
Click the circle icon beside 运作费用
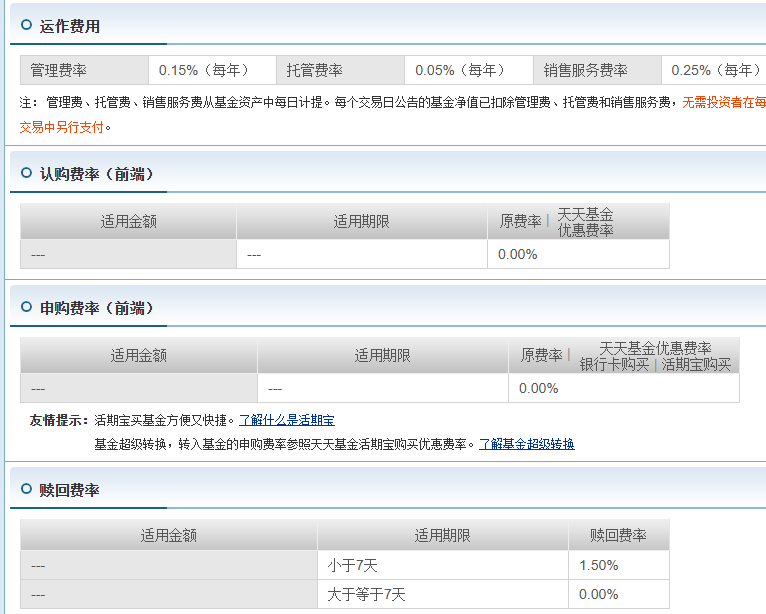(x=26, y=24)
